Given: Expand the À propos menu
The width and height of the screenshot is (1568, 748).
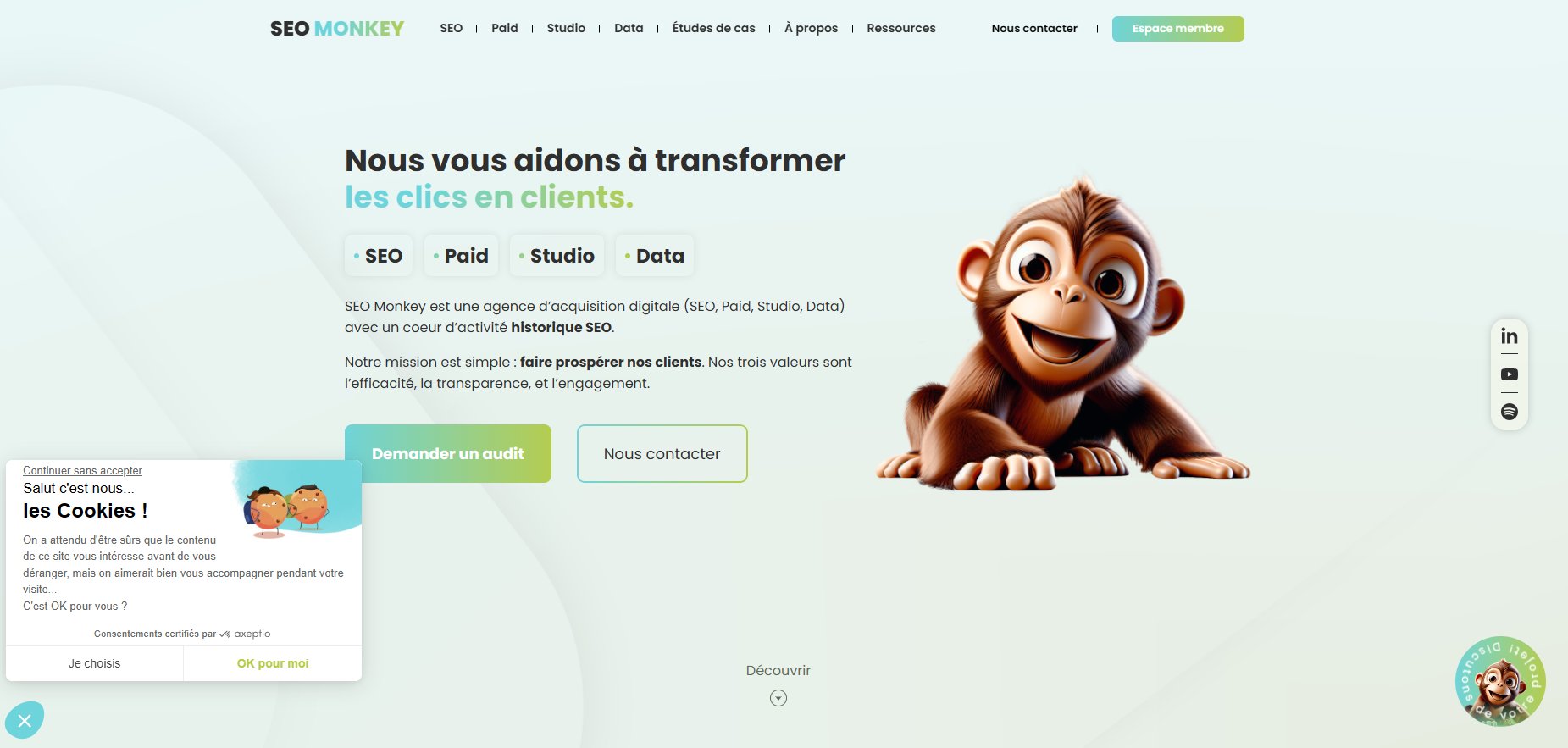Looking at the screenshot, I should (811, 28).
